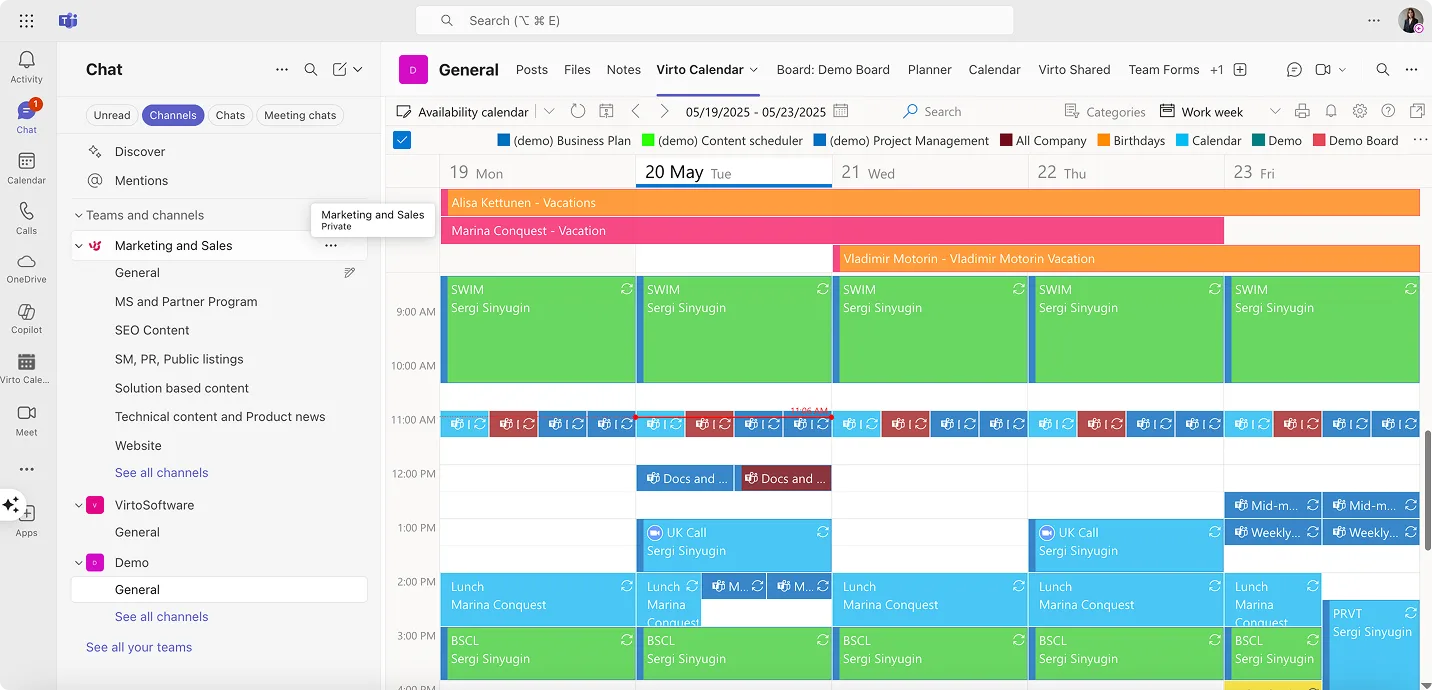Open the calendar settings gear
The width and height of the screenshot is (1432, 690).
(x=1360, y=111)
